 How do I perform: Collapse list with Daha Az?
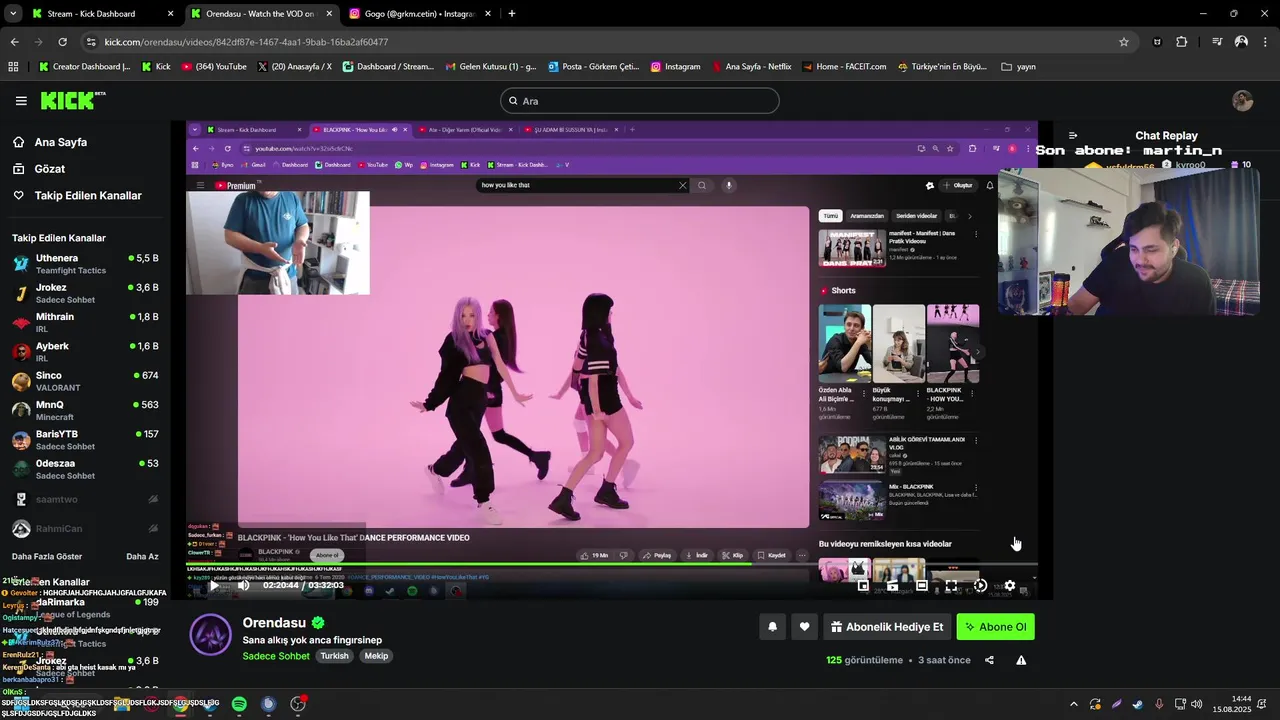(142, 557)
